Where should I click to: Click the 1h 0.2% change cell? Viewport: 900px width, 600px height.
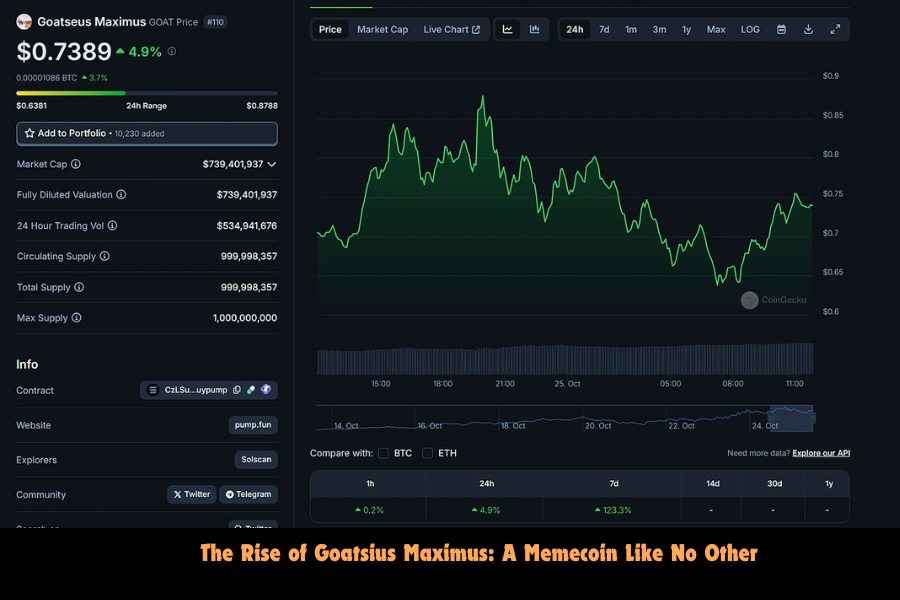369,510
